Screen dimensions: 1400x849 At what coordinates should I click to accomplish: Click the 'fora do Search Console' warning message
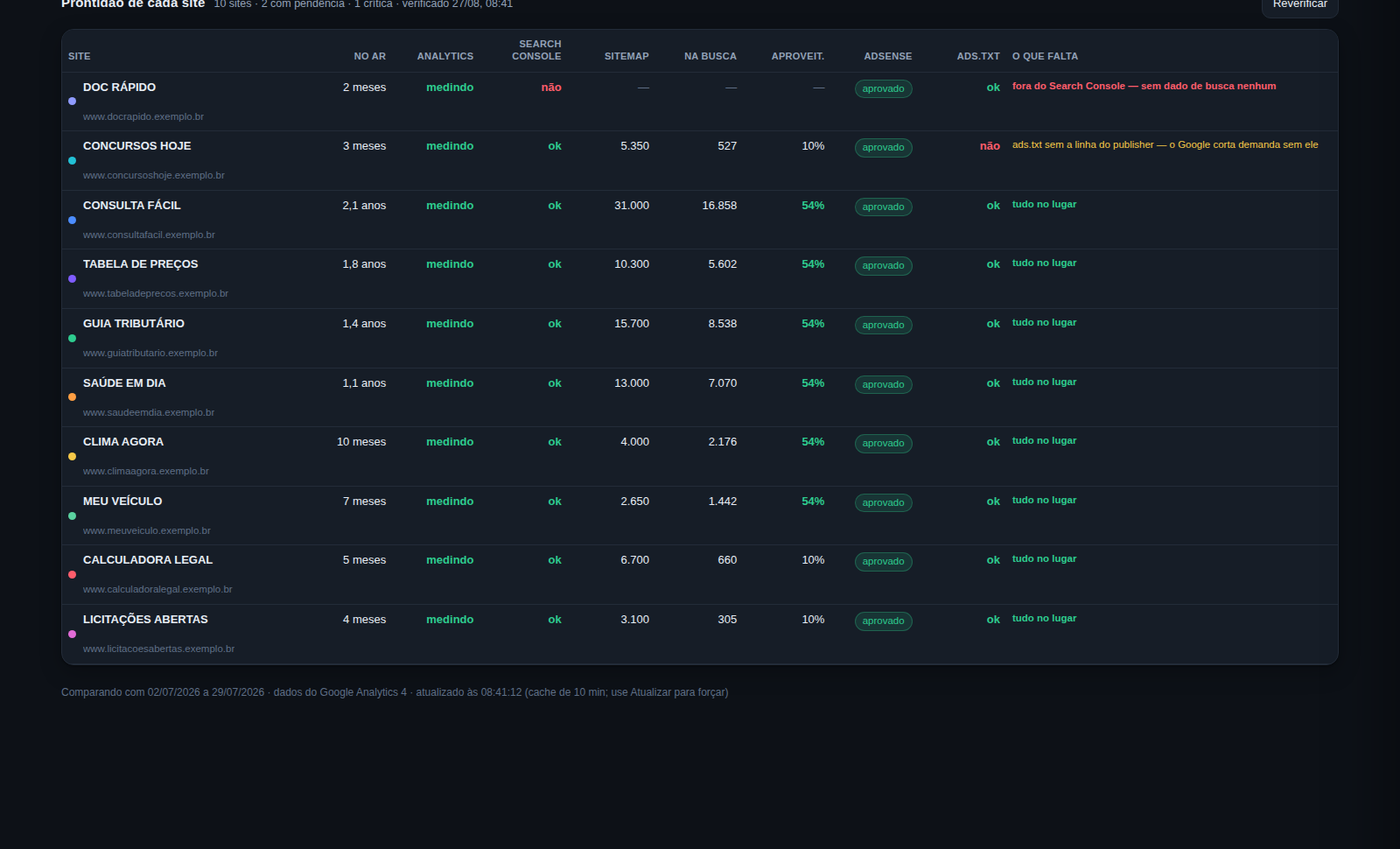tap(1144, 86)
